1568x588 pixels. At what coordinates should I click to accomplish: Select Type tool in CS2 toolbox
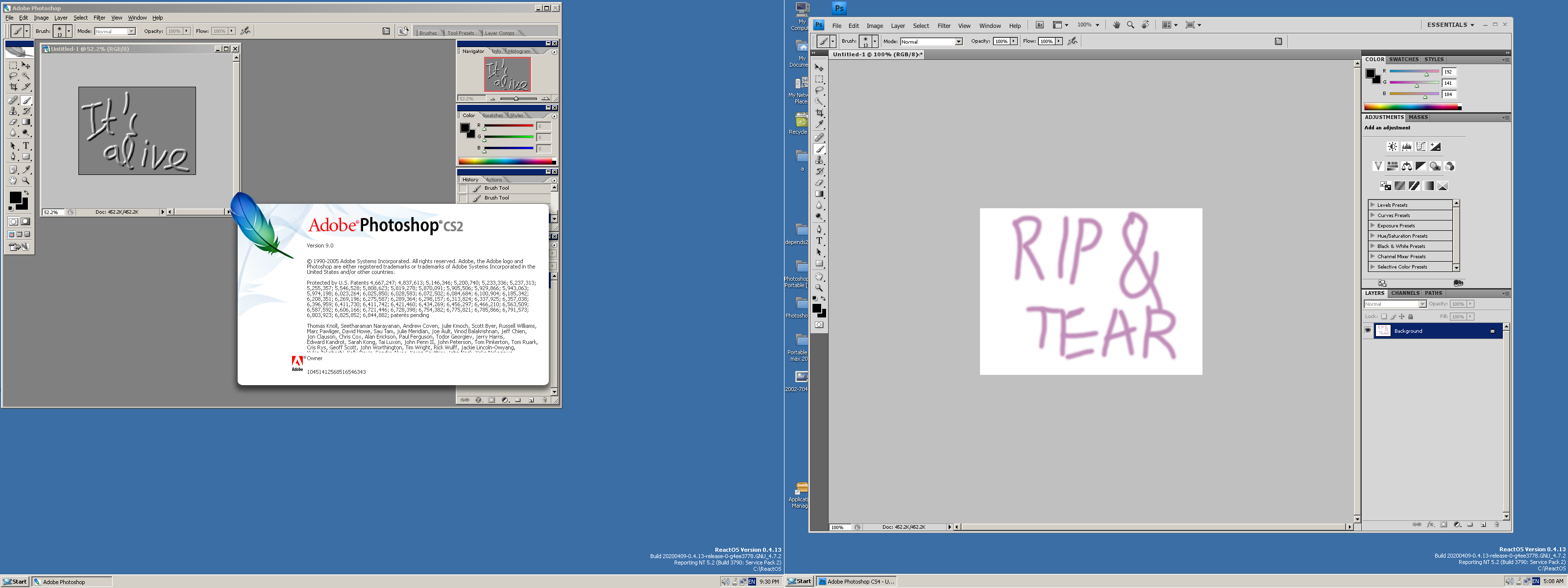point(26,147)
